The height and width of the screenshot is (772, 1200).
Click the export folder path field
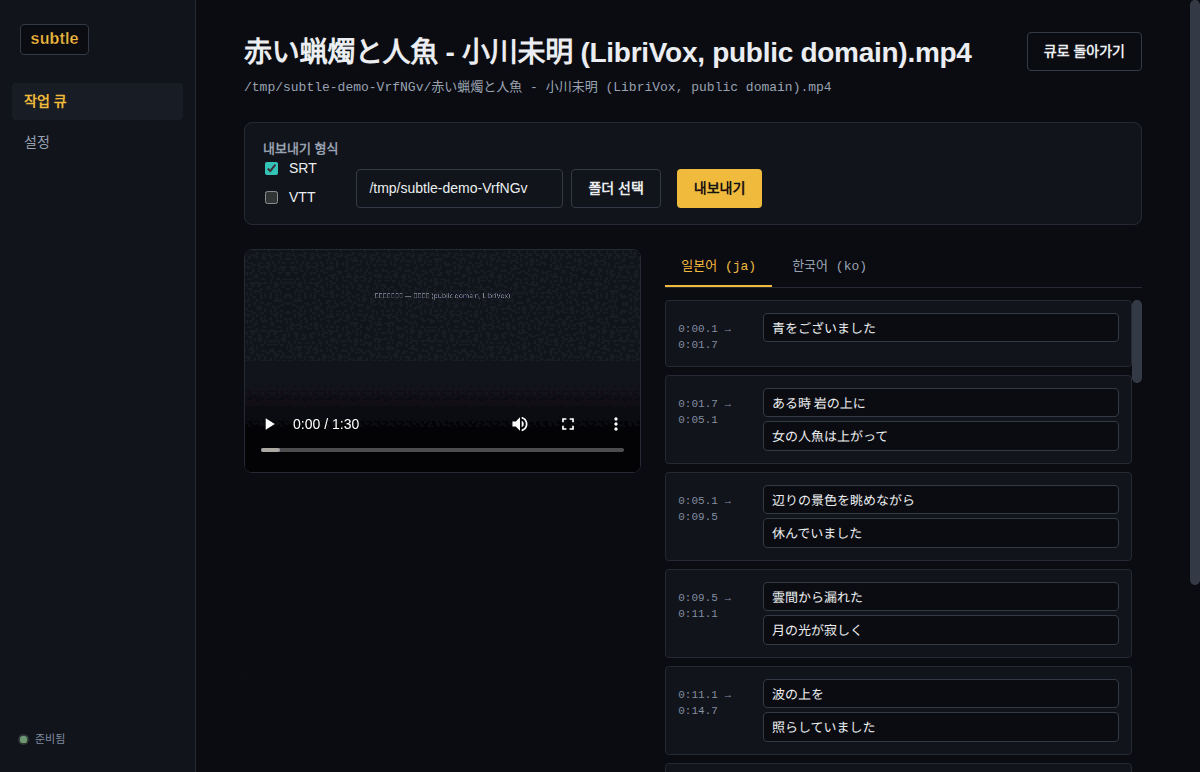(459, 188)
